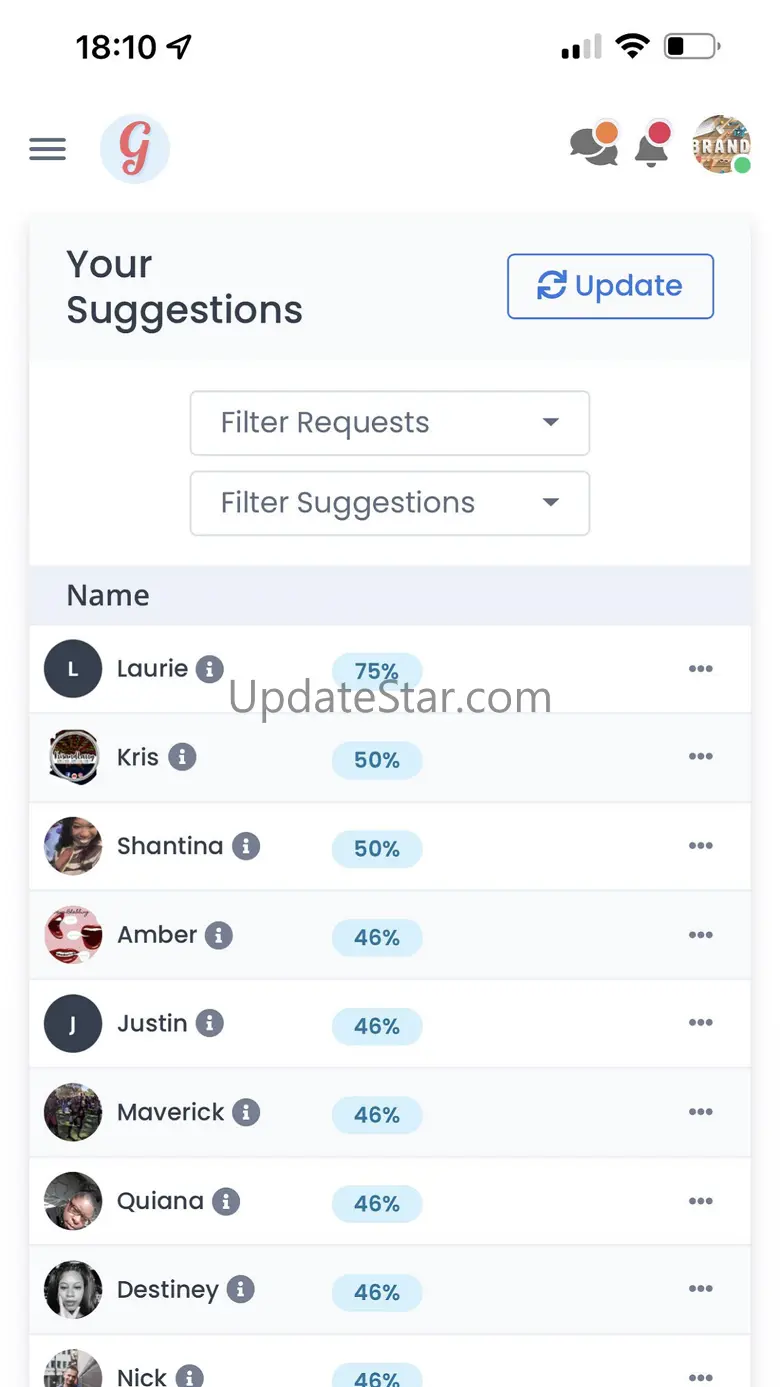Show info for Destiney
Screen dimensions: 780x1387
point(240,1289)
